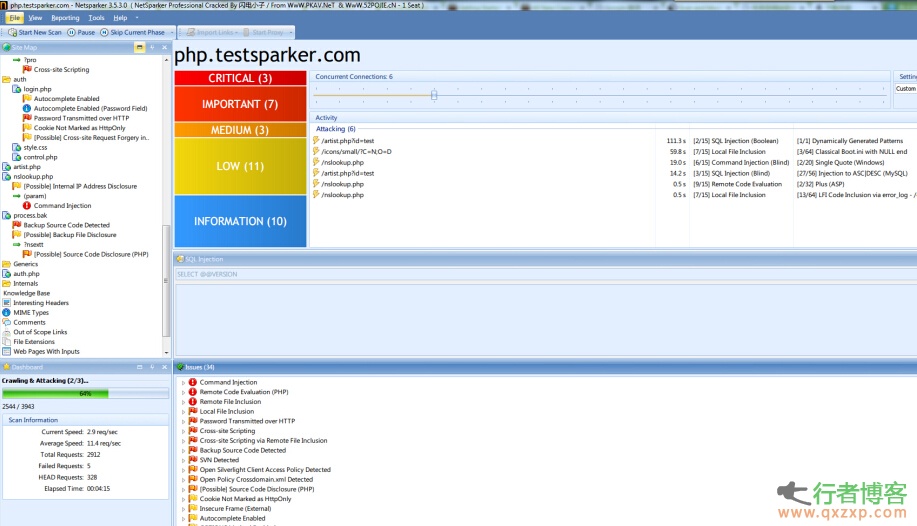Click the Internals folder icon

point(6,283)
